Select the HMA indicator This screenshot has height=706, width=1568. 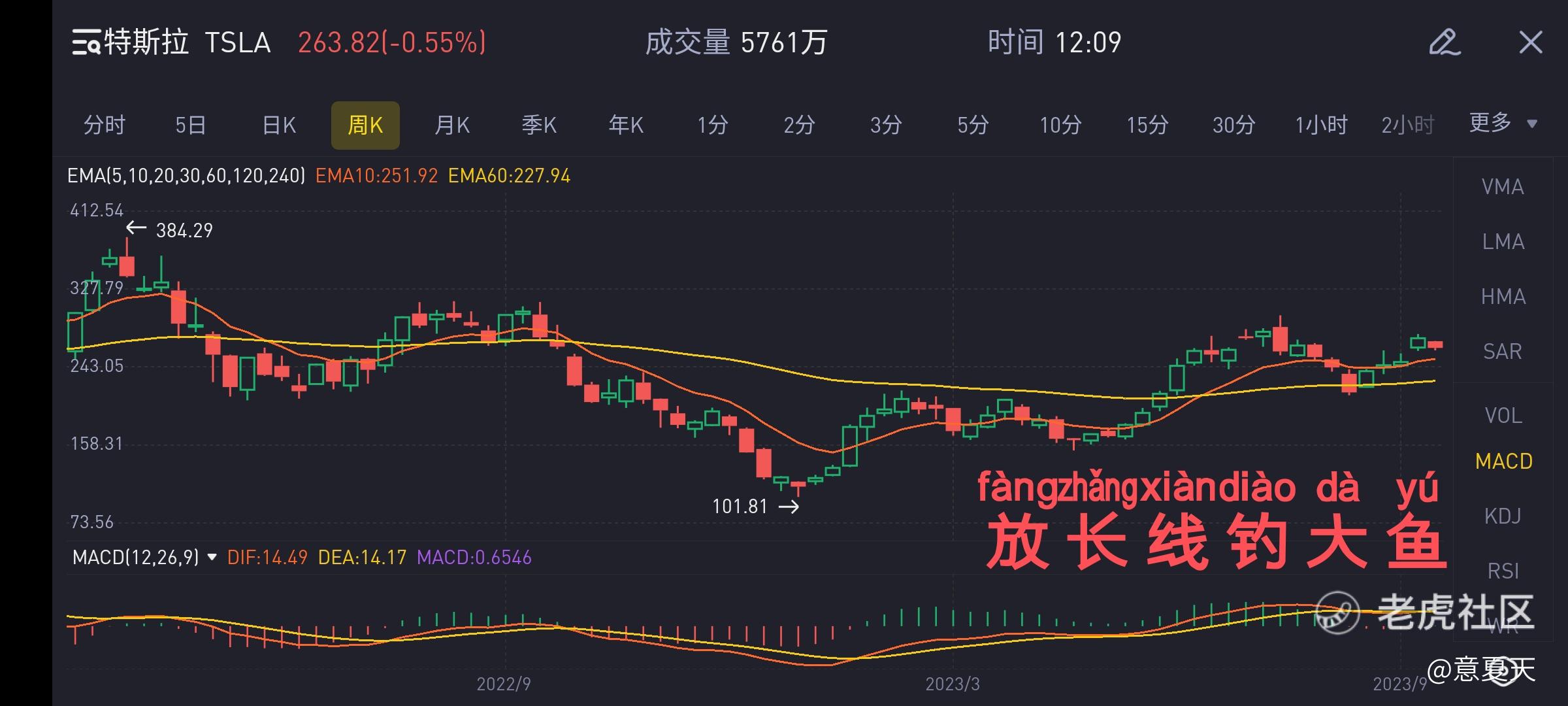(x=1503, y=297)
